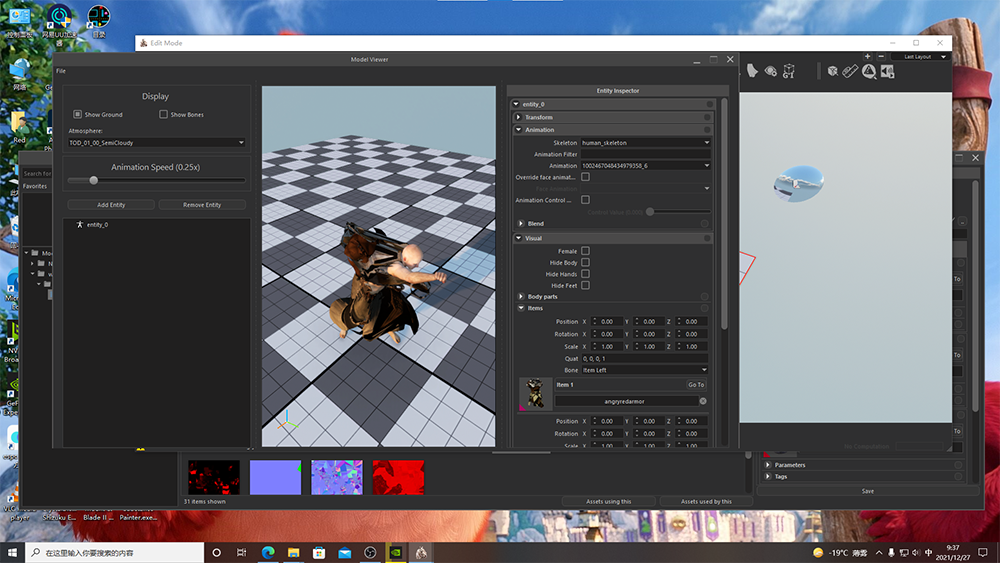Toggle Override face animation checkbox
Viewport: 1000px width, 563px height.
[585, 177]
